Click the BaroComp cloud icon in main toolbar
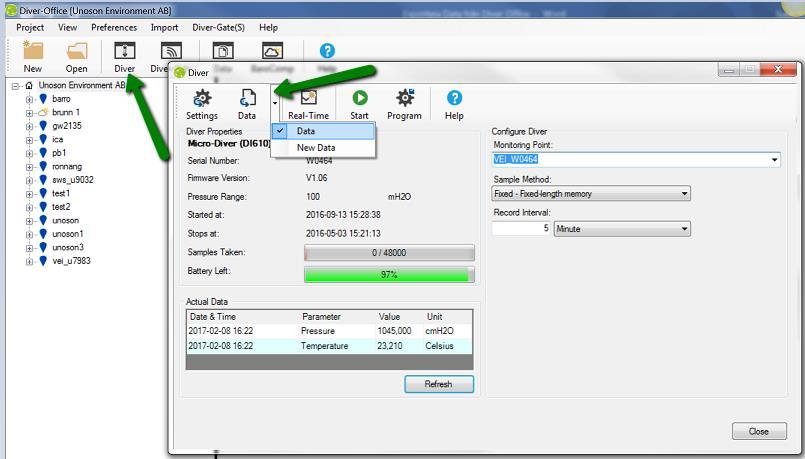The image size is (805, 459). tap(272, 51)
